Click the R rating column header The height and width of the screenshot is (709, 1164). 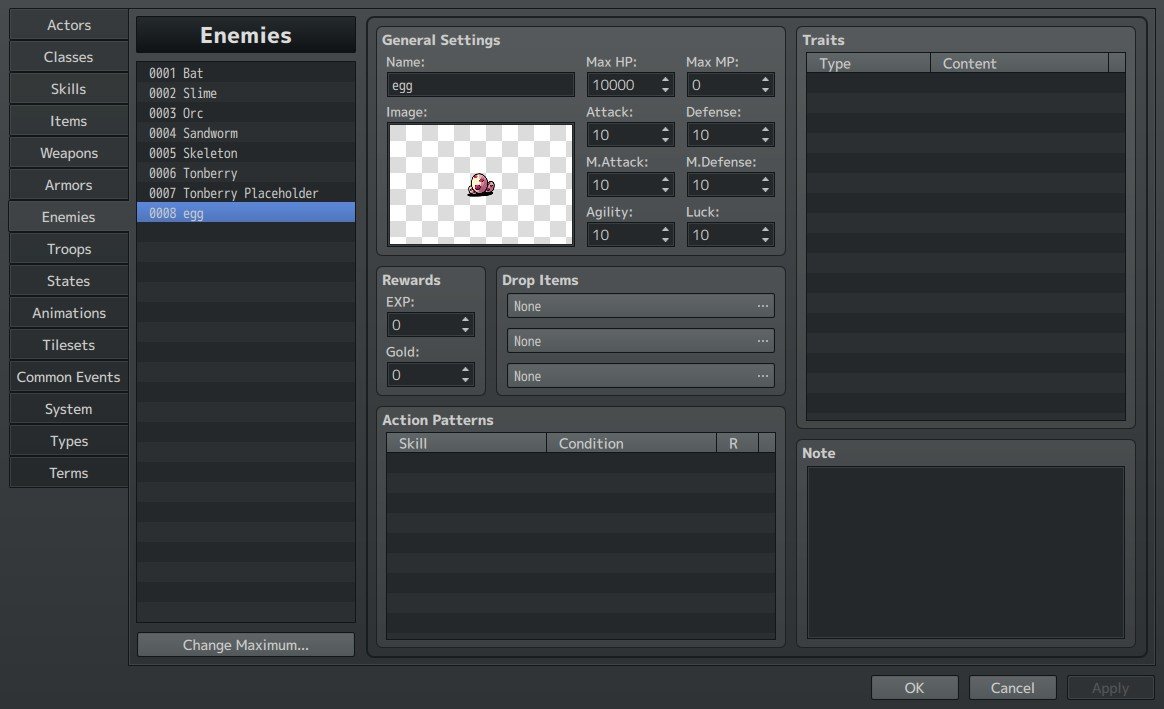pyautogui.click(x=737, y=442)
